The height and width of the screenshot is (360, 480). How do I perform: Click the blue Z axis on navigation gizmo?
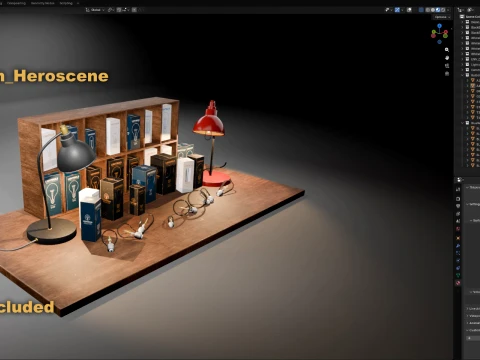tap(439, 26)
